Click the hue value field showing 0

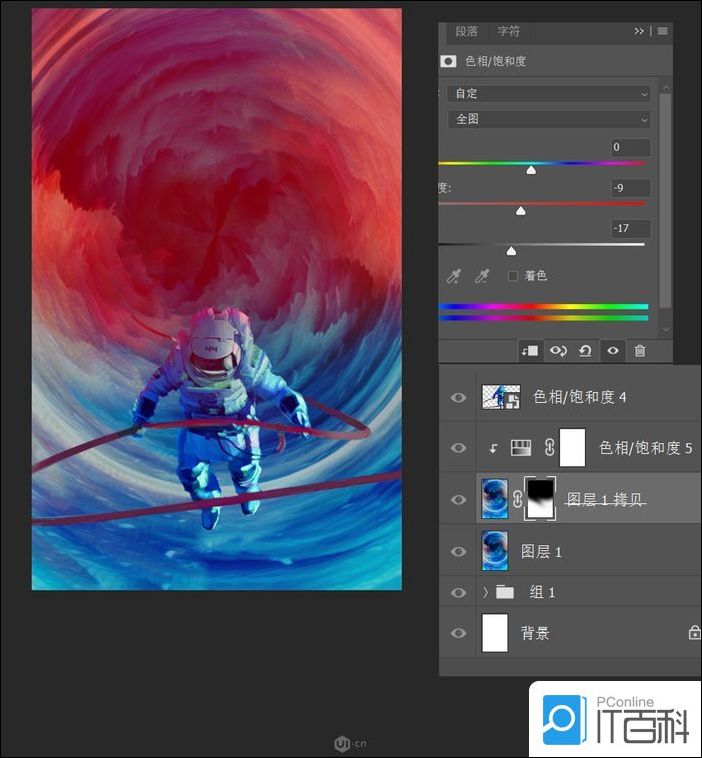click(630, 147)
